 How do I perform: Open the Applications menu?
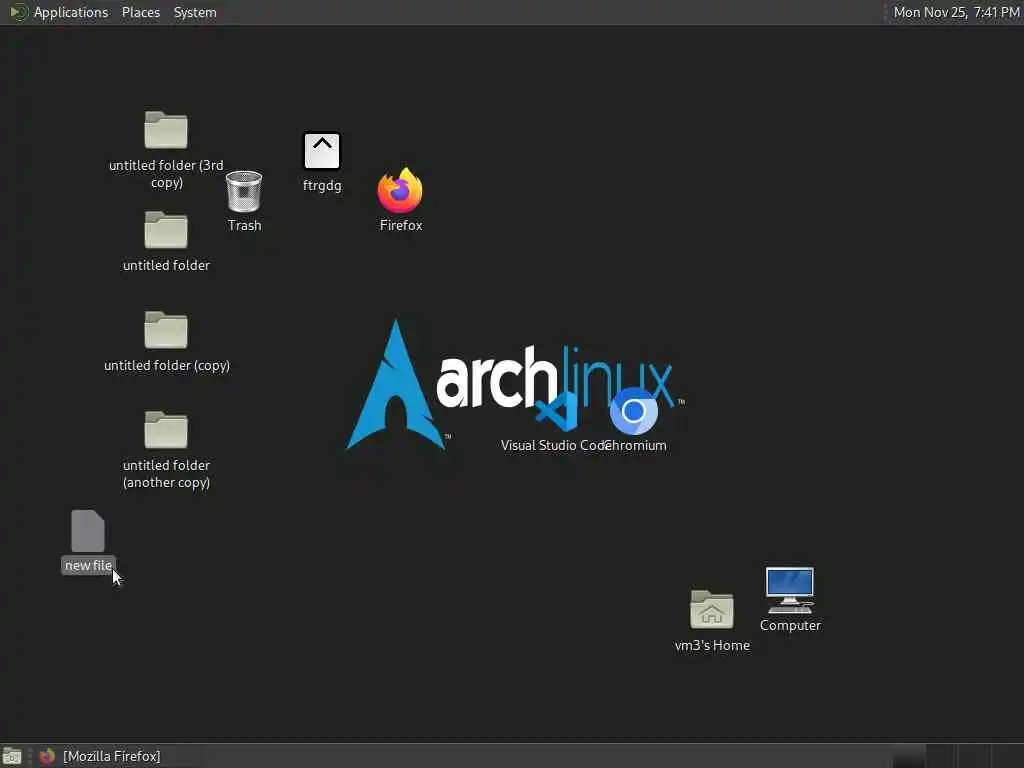pos(71,12)
